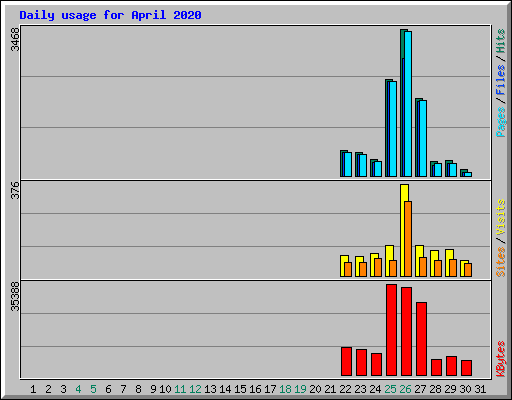512x400 pixels.
Task: Click the 376 y-axis label
Action: pos(15,190)
